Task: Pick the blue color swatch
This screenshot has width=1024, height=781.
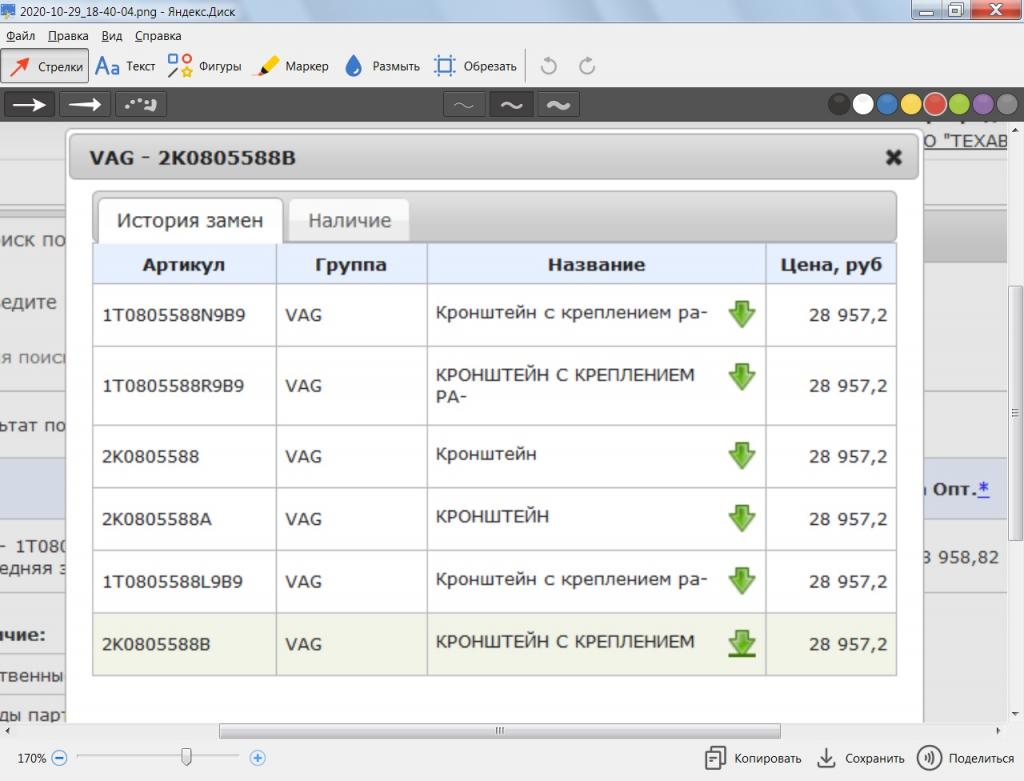Action: 887,104
